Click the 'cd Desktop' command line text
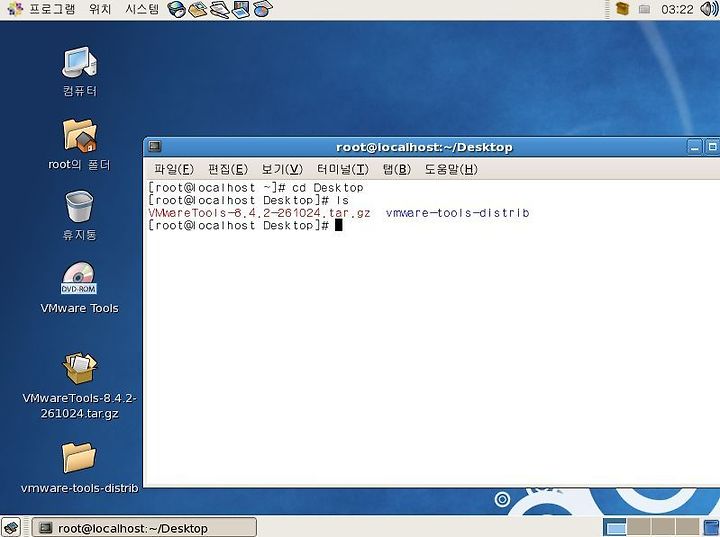Image resolution: width=720 pixels, height=537 pixels. click(x=327, y=188)
